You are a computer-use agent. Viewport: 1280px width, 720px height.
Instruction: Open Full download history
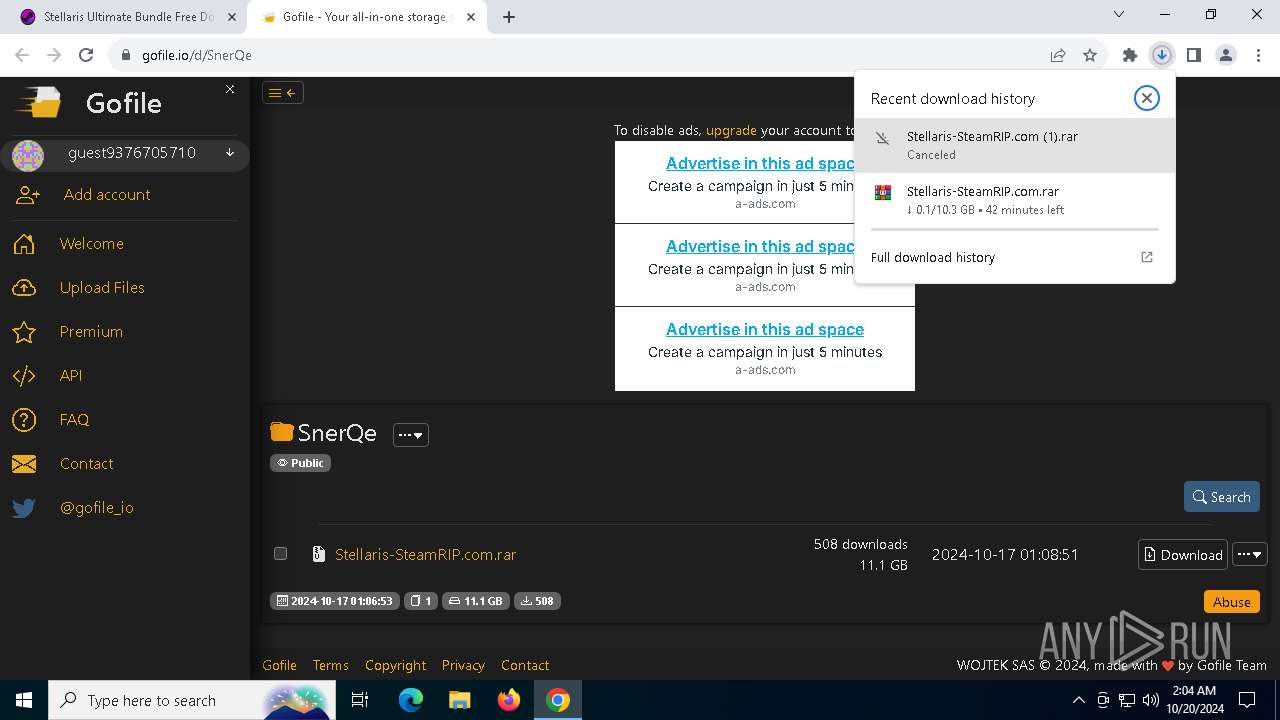click(x=1014, y=257)
